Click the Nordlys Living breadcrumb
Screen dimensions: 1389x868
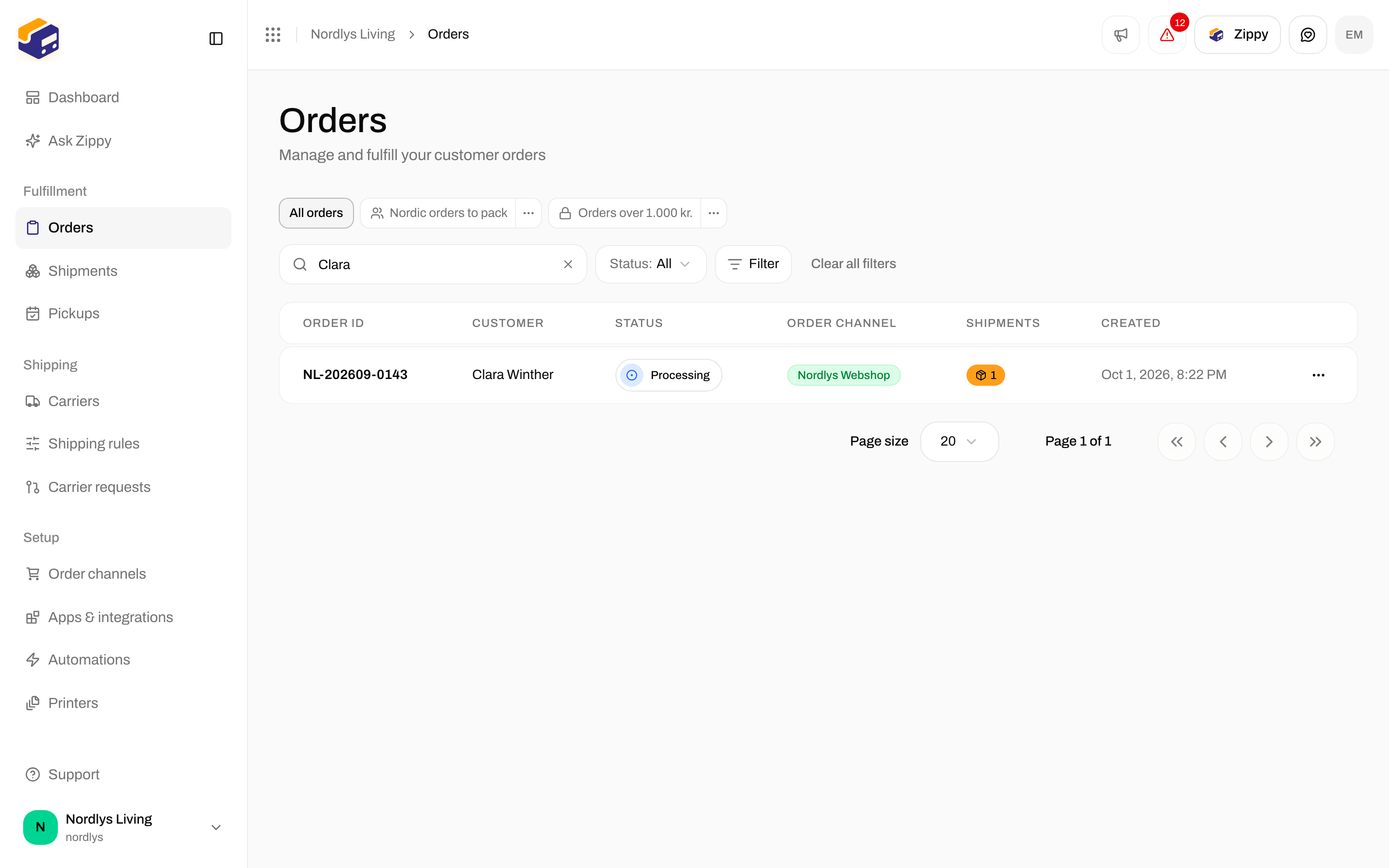point(353,34)
